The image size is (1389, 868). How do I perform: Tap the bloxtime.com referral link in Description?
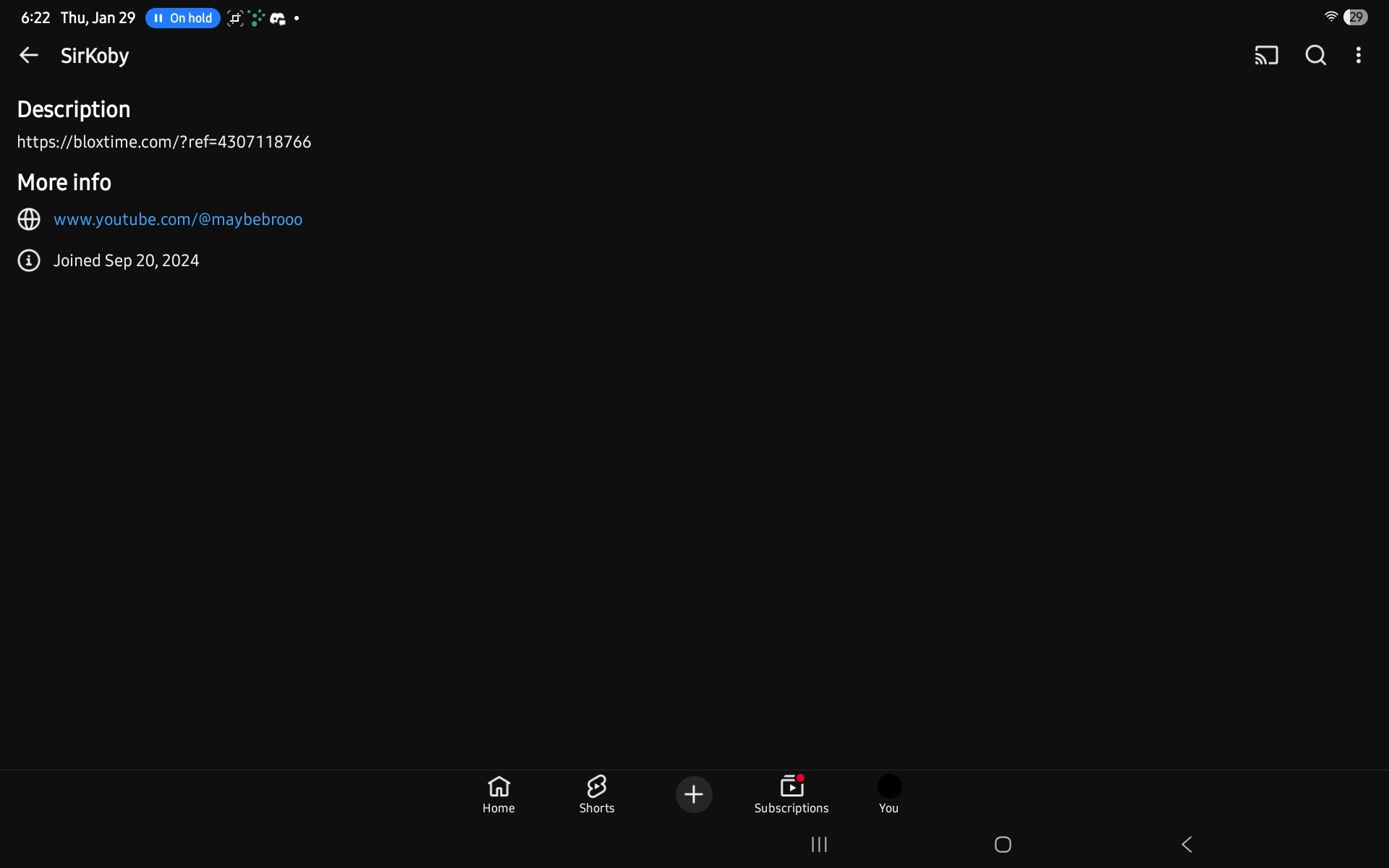pos(163,142)
